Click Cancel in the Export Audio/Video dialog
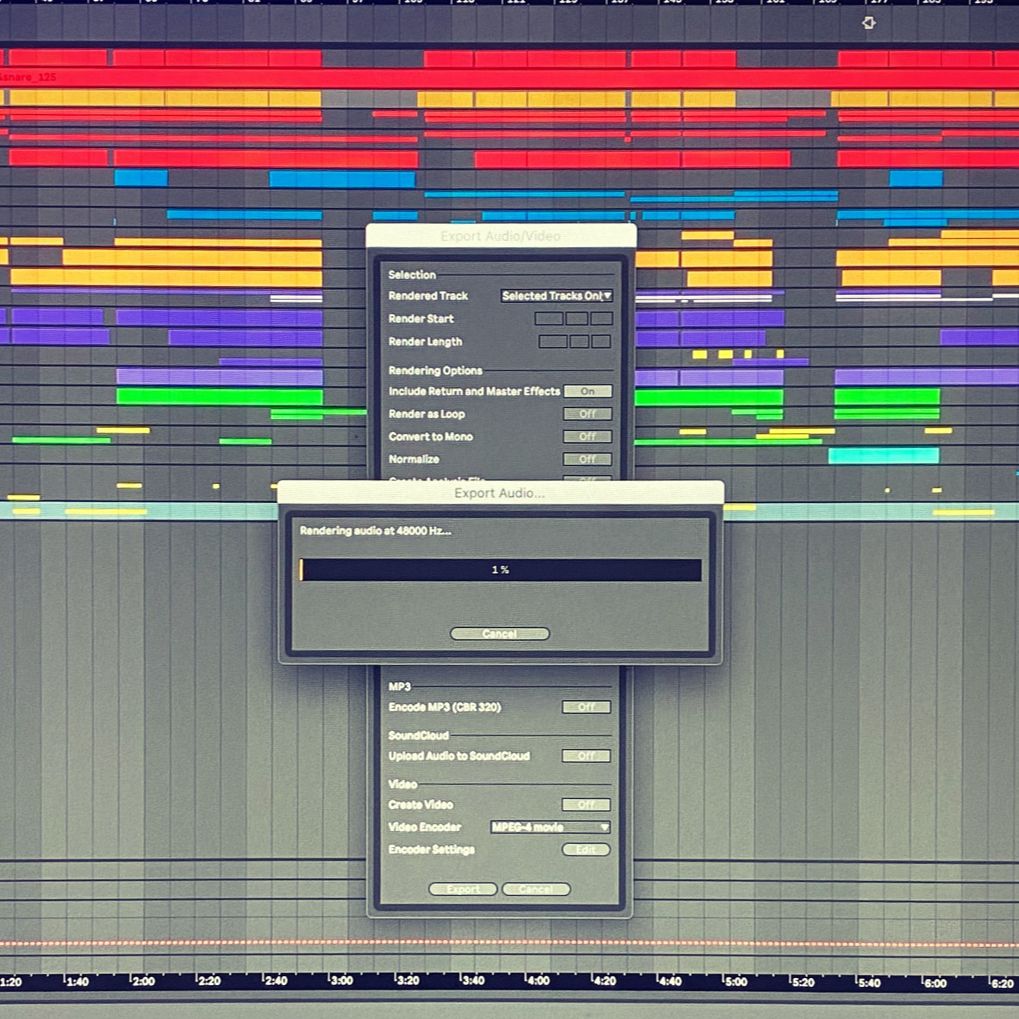Screen dimensions: 1019x1019 [536, 889]
